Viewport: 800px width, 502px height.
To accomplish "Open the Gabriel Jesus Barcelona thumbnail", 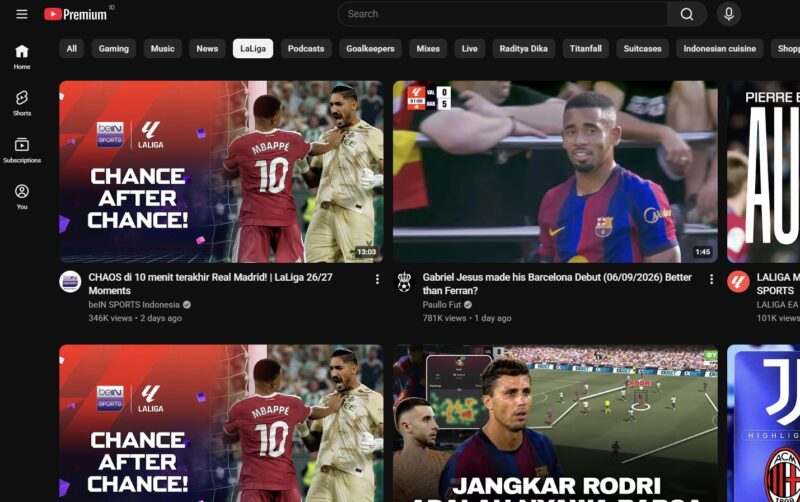I will [x=555, y=171].
